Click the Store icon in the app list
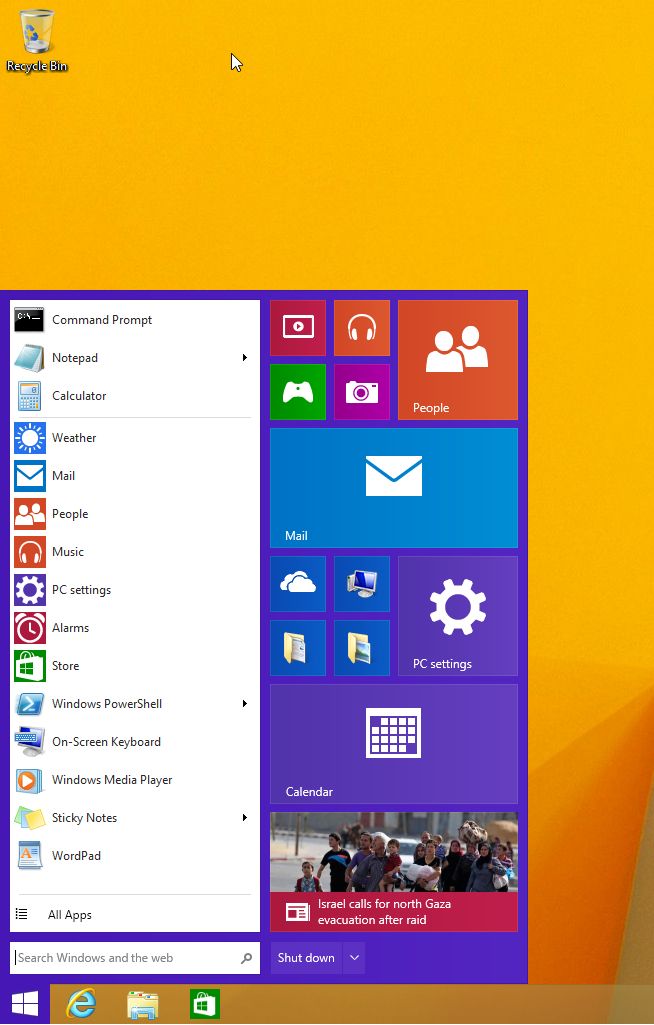The height and width of the screenshot is (1025, 654). (x=30, y=665)
